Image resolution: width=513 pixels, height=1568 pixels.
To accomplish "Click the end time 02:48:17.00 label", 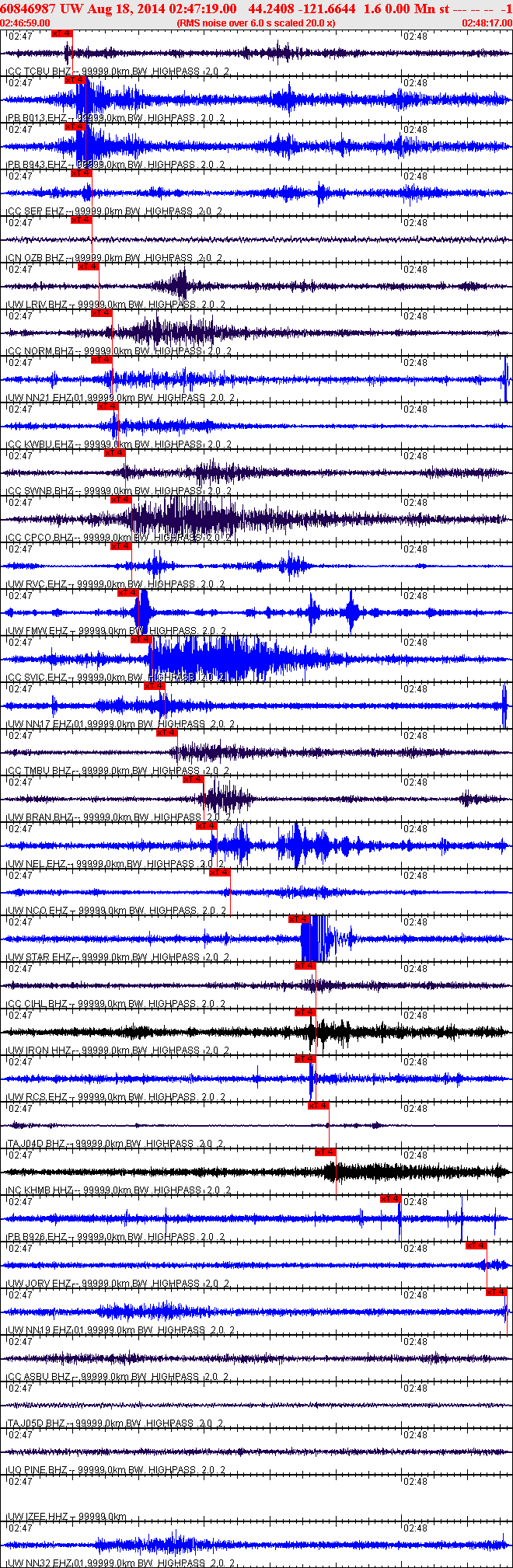I will tap(487, 23).
